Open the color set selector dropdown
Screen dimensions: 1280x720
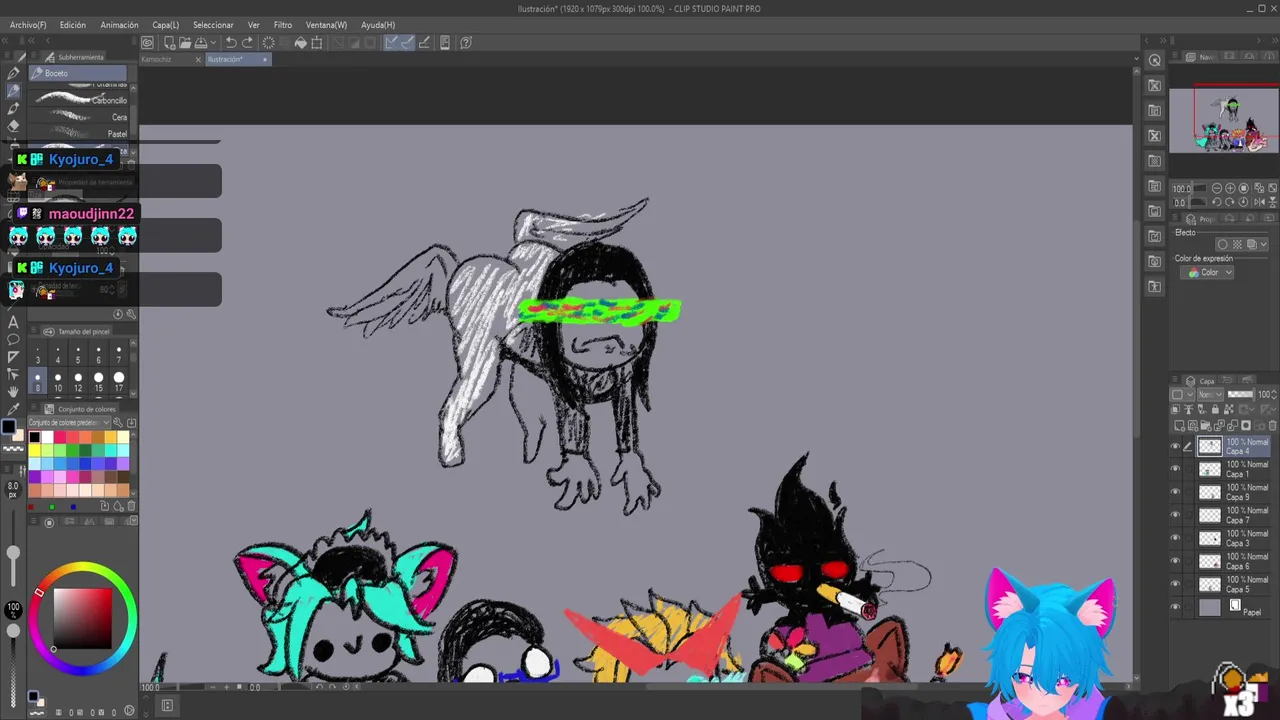(x=70, y=423)
